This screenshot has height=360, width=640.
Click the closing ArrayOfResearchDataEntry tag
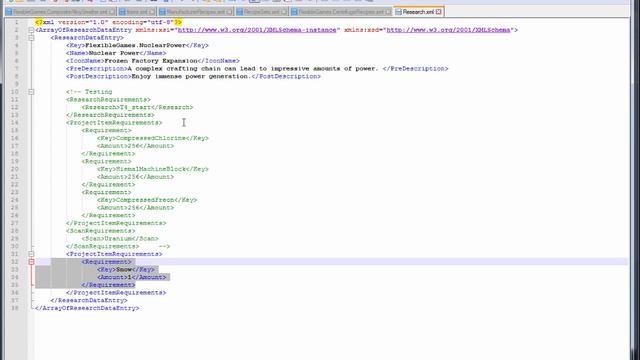(x=87, y=308)
